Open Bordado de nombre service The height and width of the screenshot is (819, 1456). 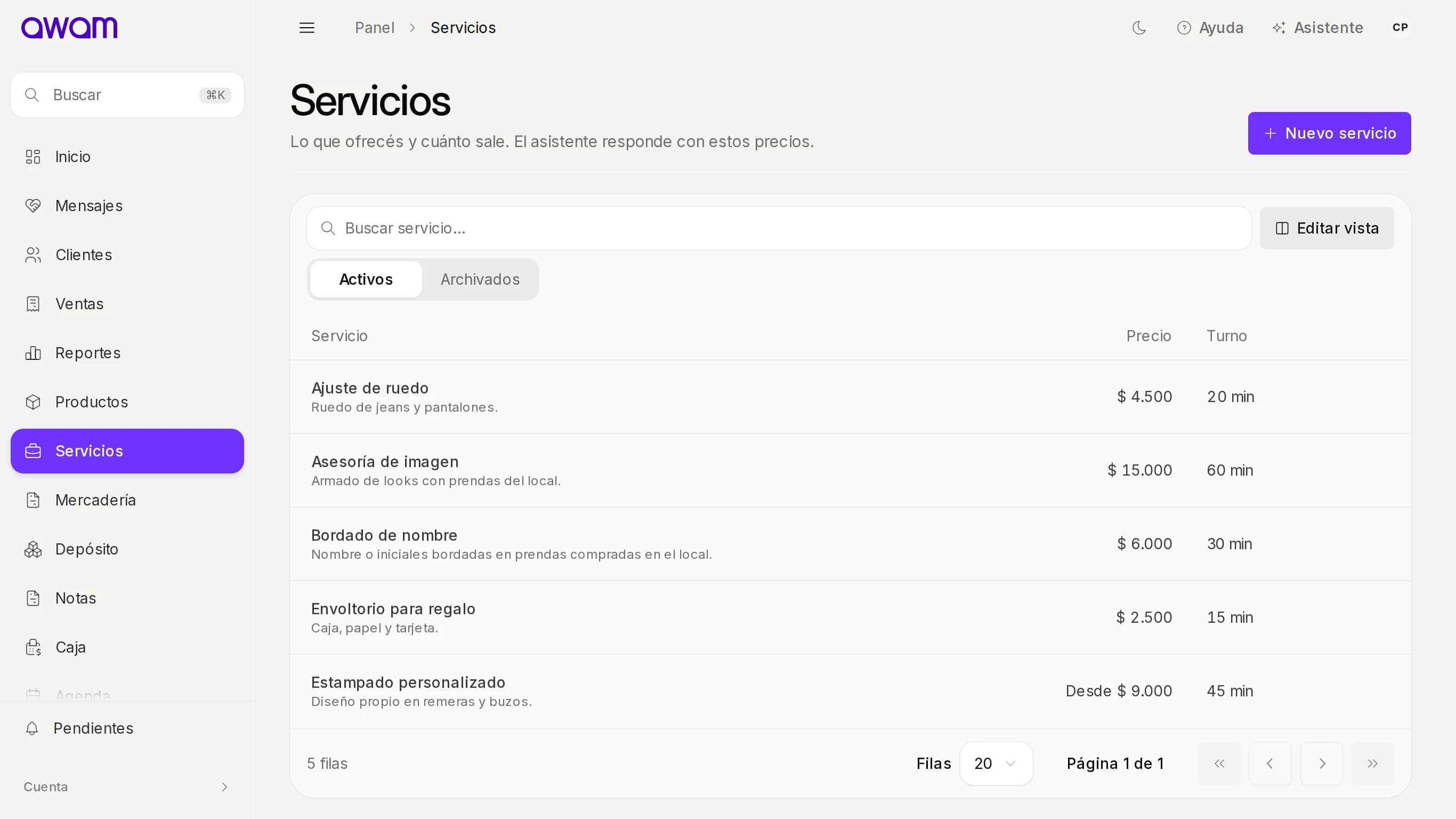tap(850, 544)
